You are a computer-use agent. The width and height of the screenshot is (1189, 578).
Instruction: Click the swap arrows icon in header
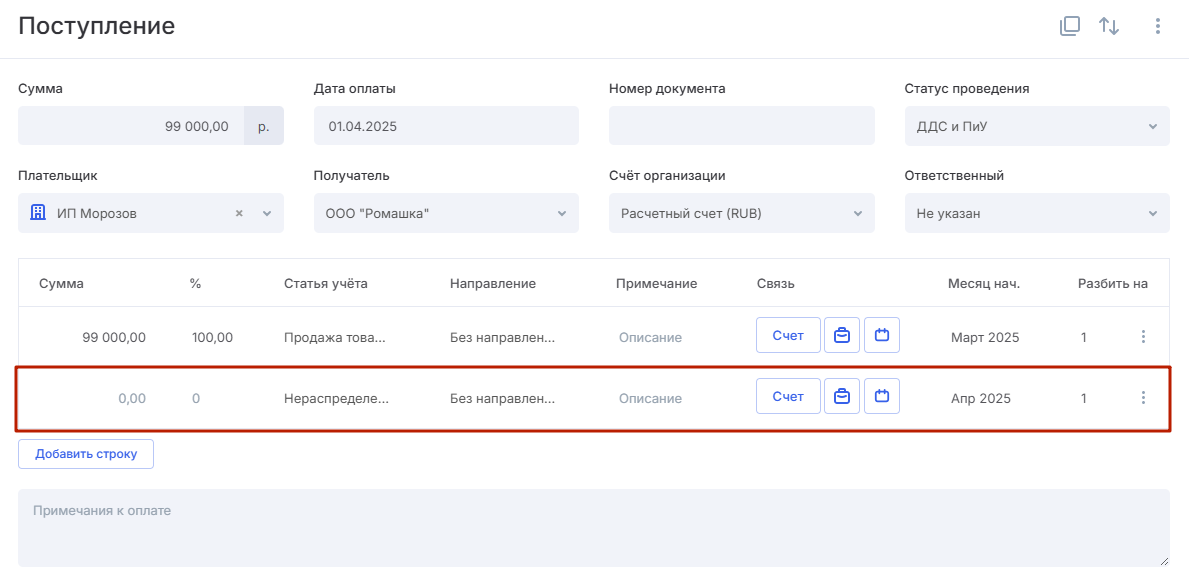coord(1109,26)
